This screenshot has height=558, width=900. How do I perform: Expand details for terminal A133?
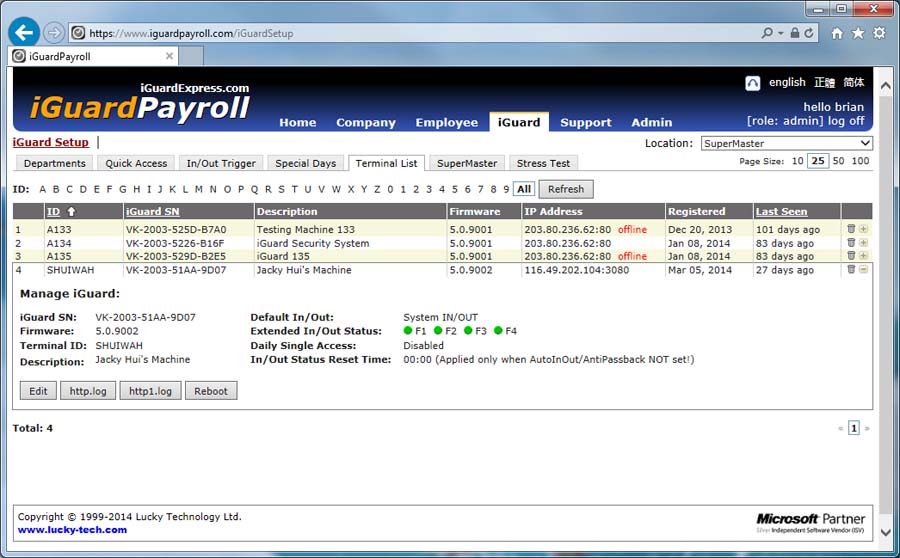coord(863,228)
